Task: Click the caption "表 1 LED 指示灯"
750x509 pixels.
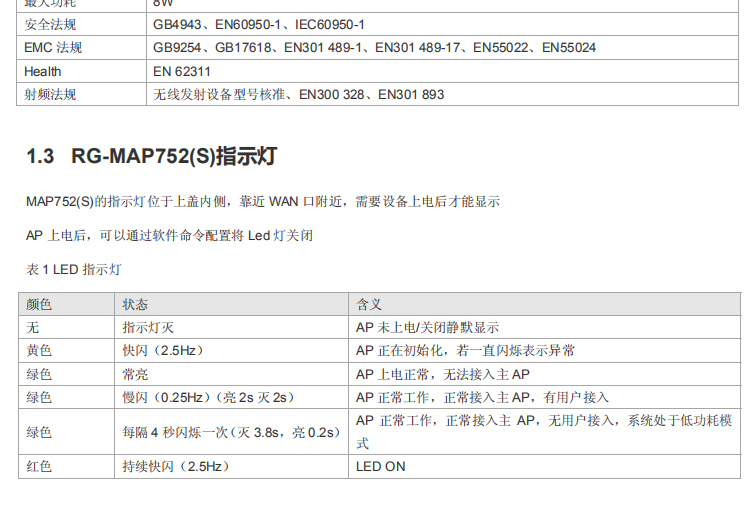Action: (74, 269)
